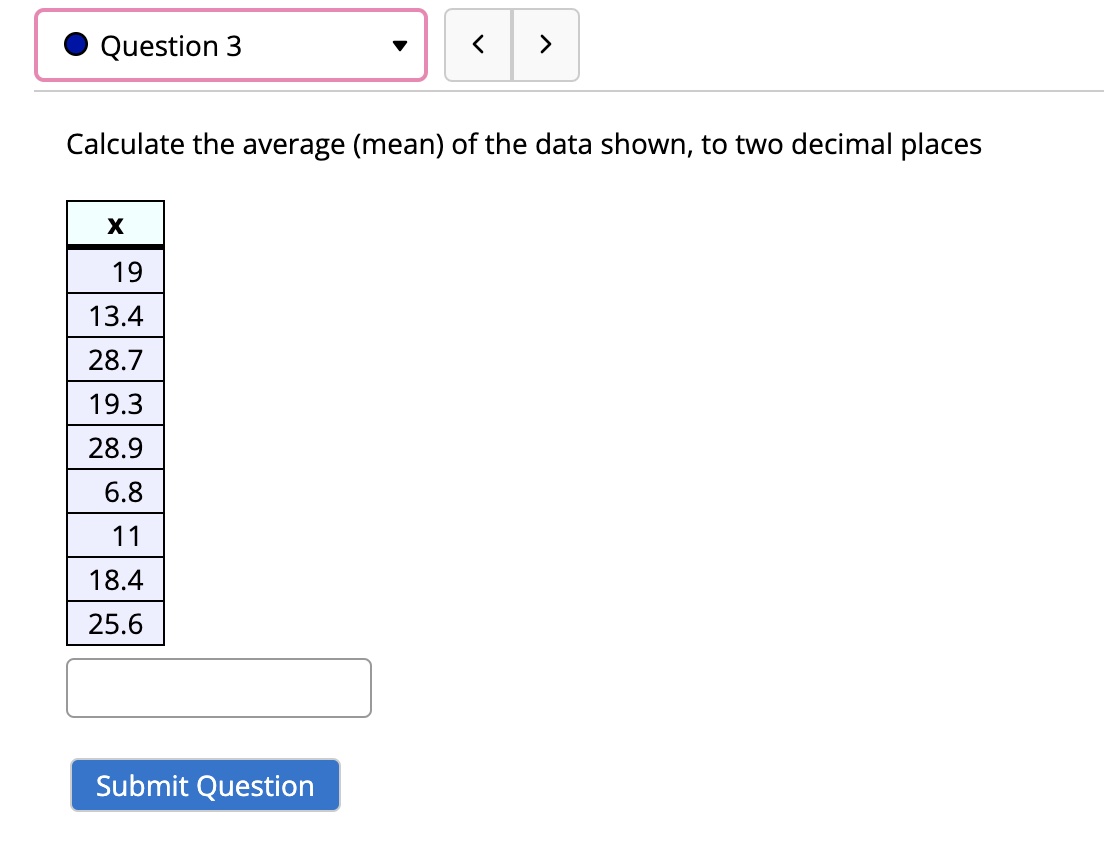Click the table cell containing 28.7
This screenshot has width=1104, height=854.
(115, 359)
